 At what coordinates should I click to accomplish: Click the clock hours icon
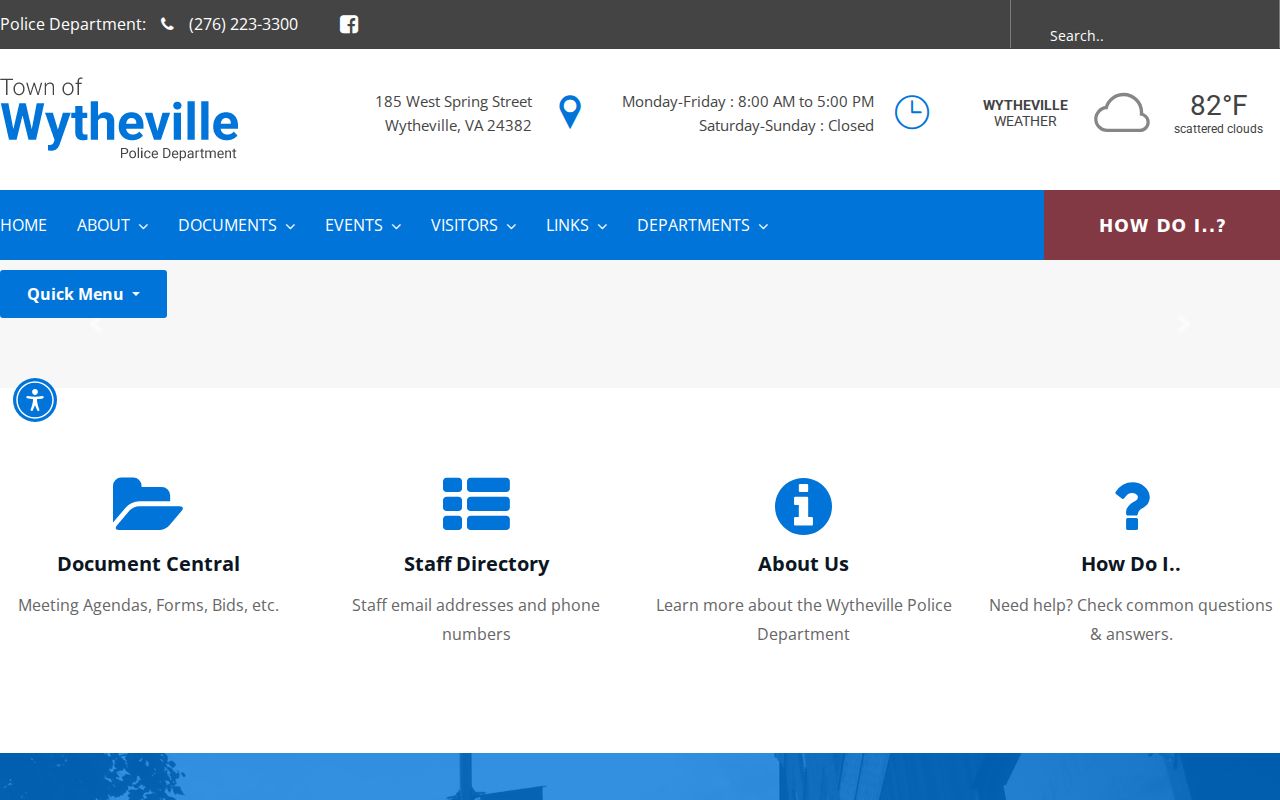[911, 112]
